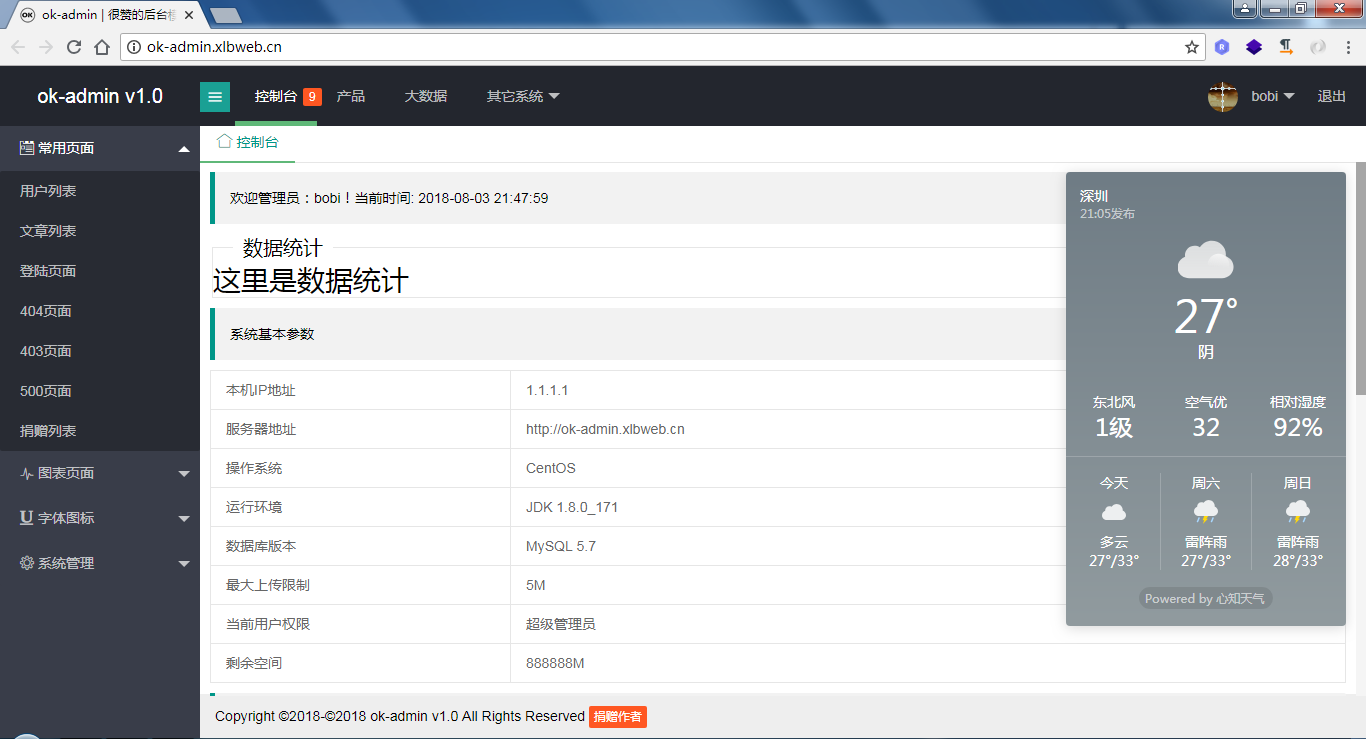This screenshot has height=739, width=1366.
Task: Collapse the 常用页面 sidebar group
Action: point(100,148)
